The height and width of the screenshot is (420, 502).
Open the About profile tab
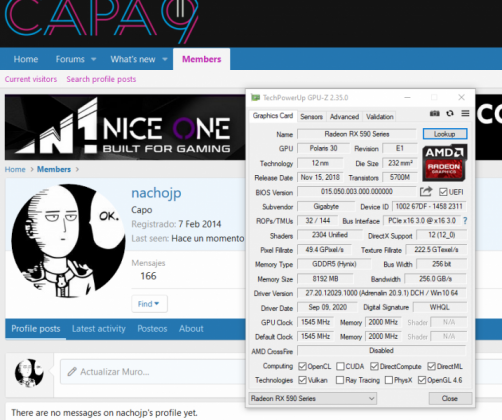(x=191, y=329)
